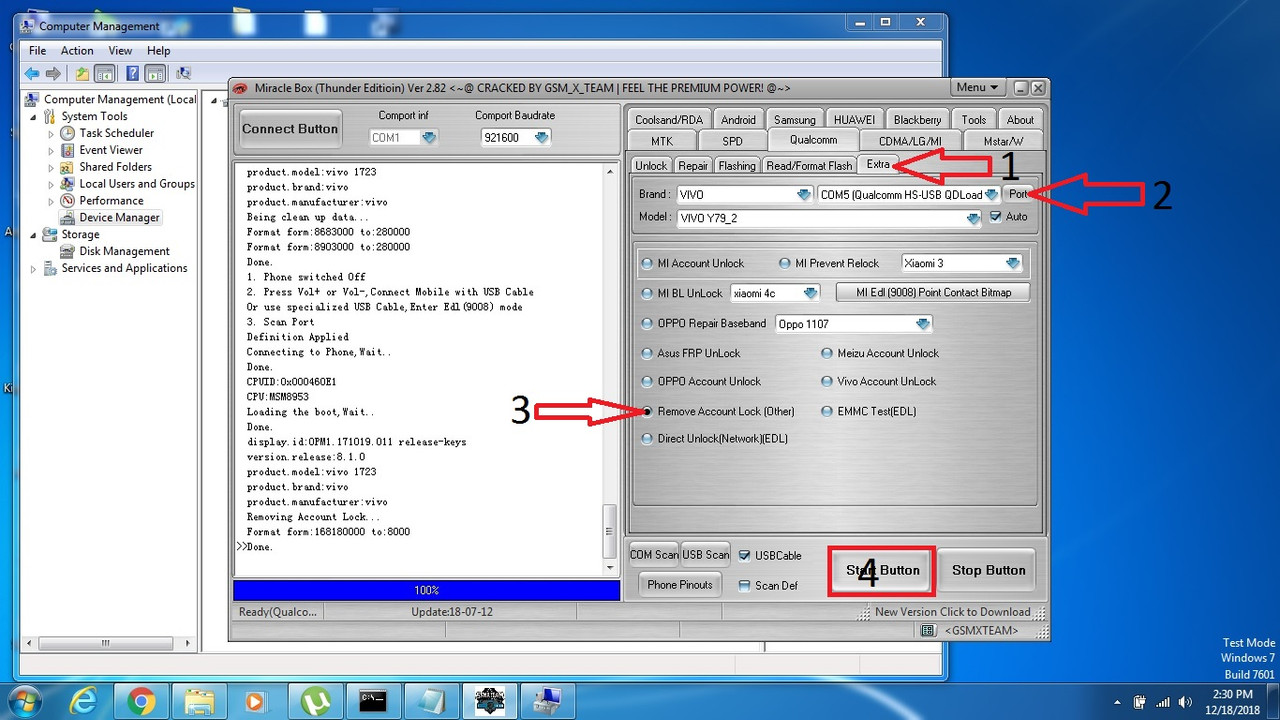
Task: Open the Windows Start menu
Action: tap(24, 701)
